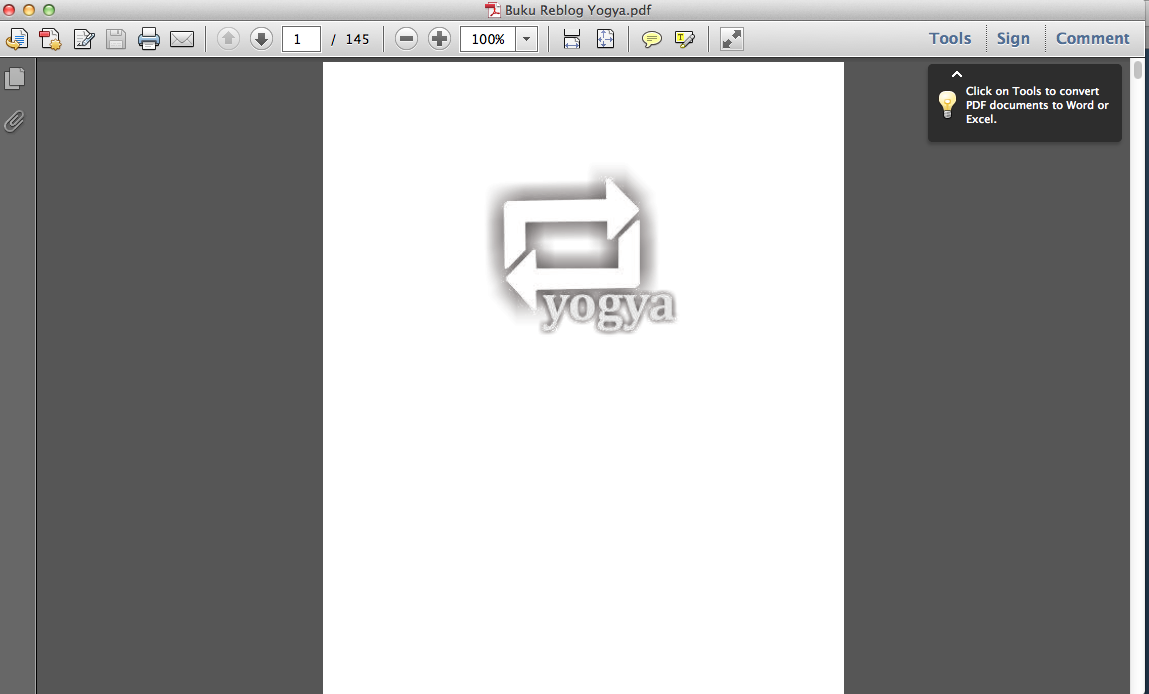This screenshot has height=694, width=1149.
Task: Show page thumbnails sidebar panel
Action: [x=15, y=78]
